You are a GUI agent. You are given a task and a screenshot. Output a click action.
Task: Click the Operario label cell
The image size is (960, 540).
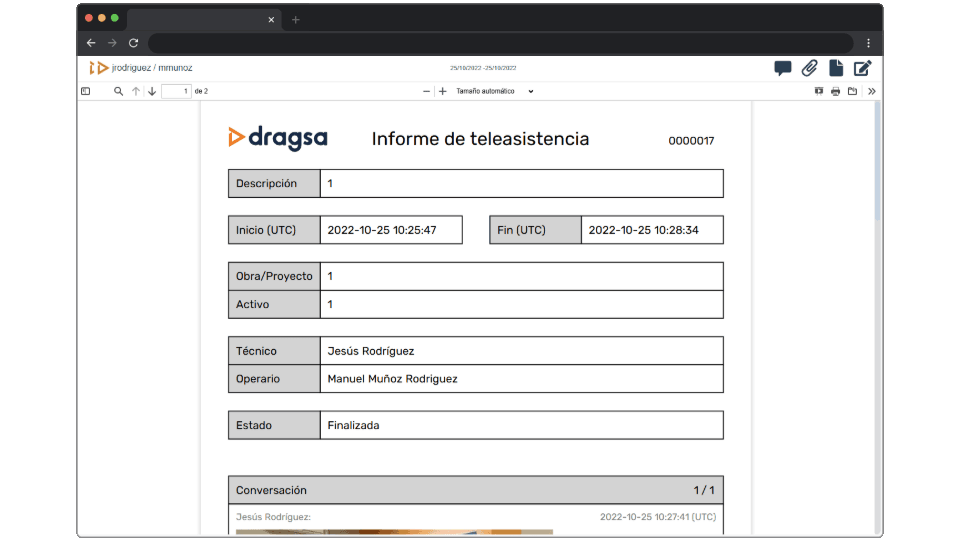coord(274,379)
